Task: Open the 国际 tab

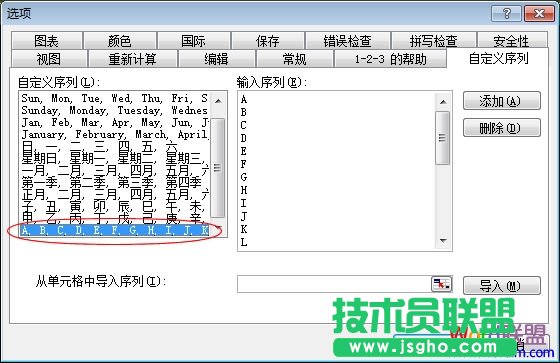Action: (194, 40)
